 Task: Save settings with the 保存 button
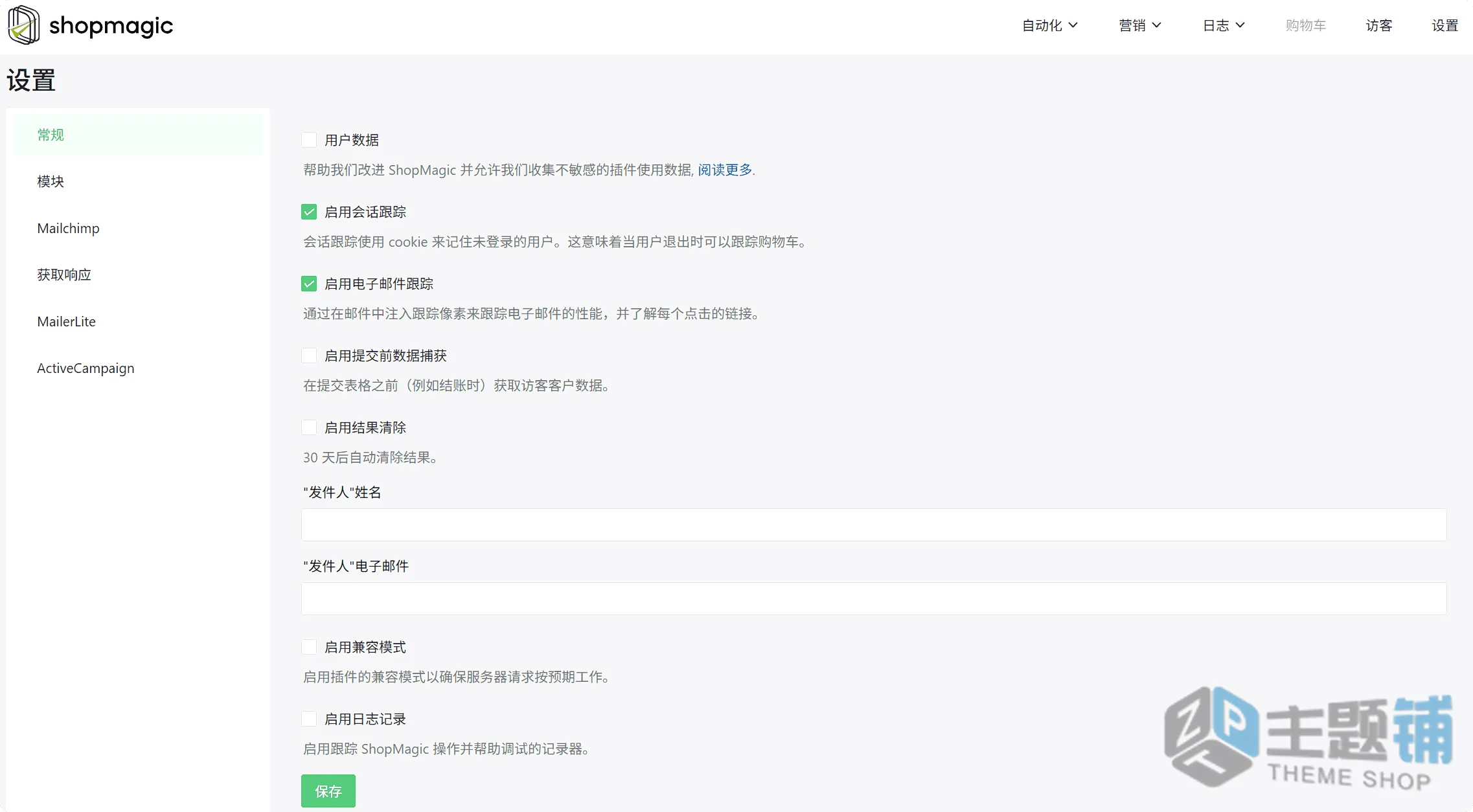tap(328, 791)
